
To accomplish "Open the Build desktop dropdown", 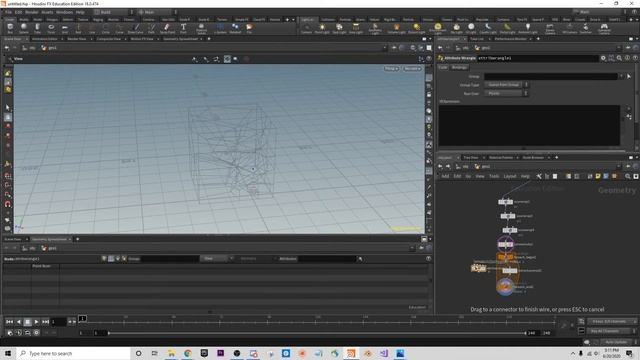I will click(113, 12).
